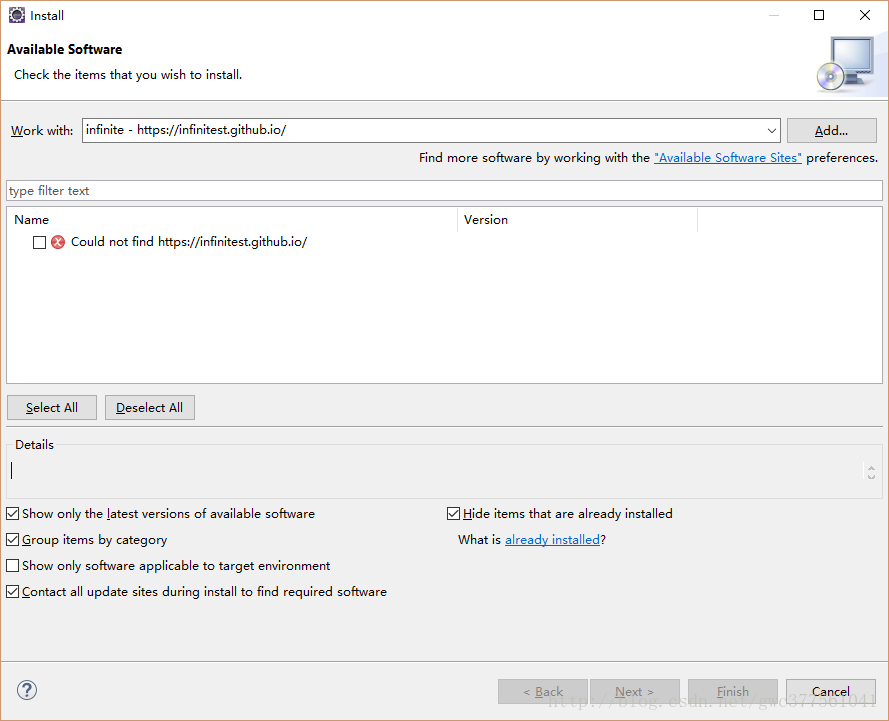
Task: Open the Available Software Sites link
Action: point(728,158)
